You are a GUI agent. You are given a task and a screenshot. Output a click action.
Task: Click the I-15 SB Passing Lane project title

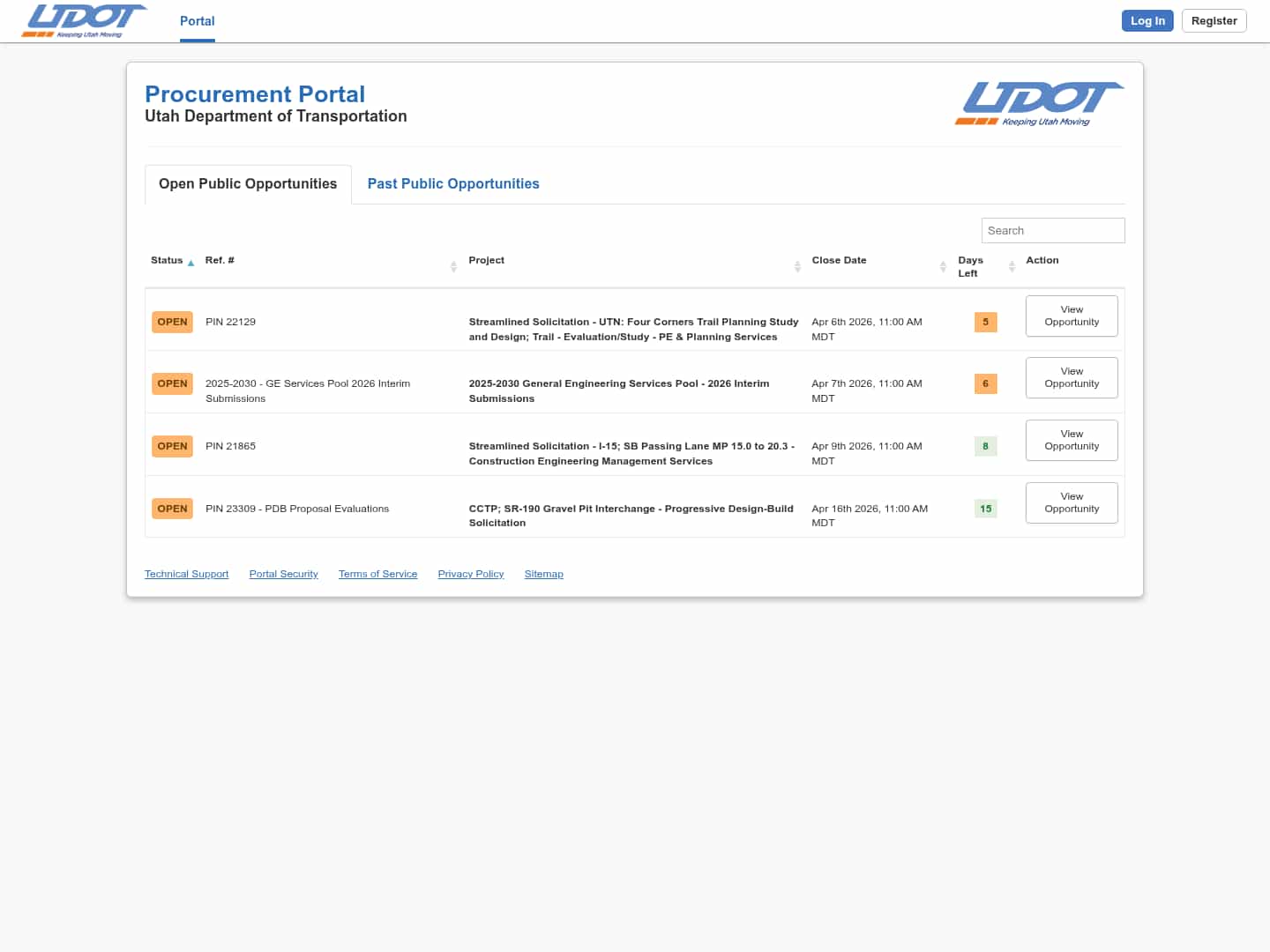tap(631, 453)
